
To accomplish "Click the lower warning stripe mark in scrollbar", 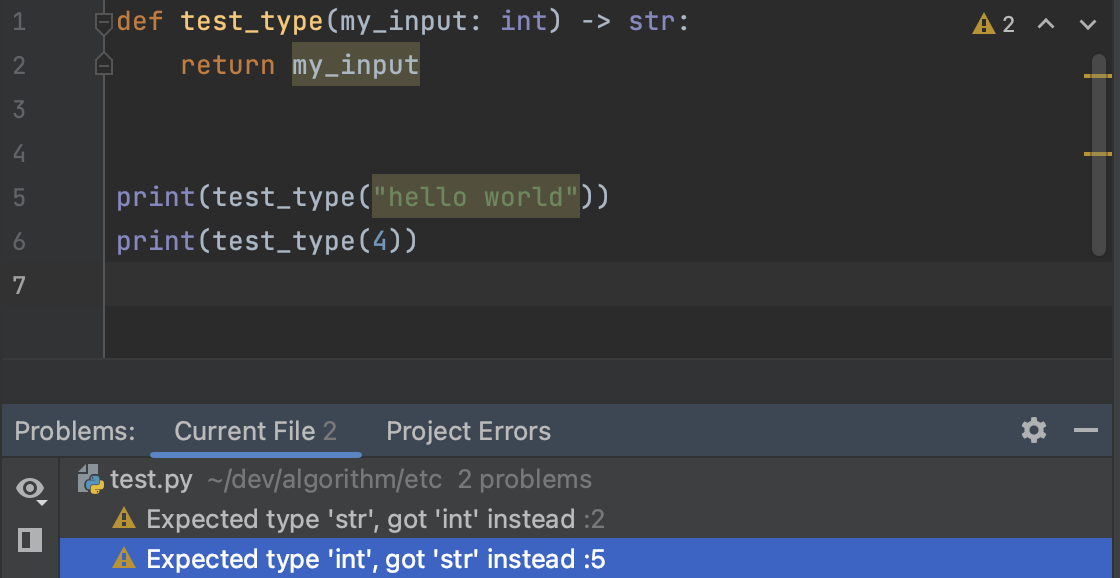I will [x=1098, y=154].
